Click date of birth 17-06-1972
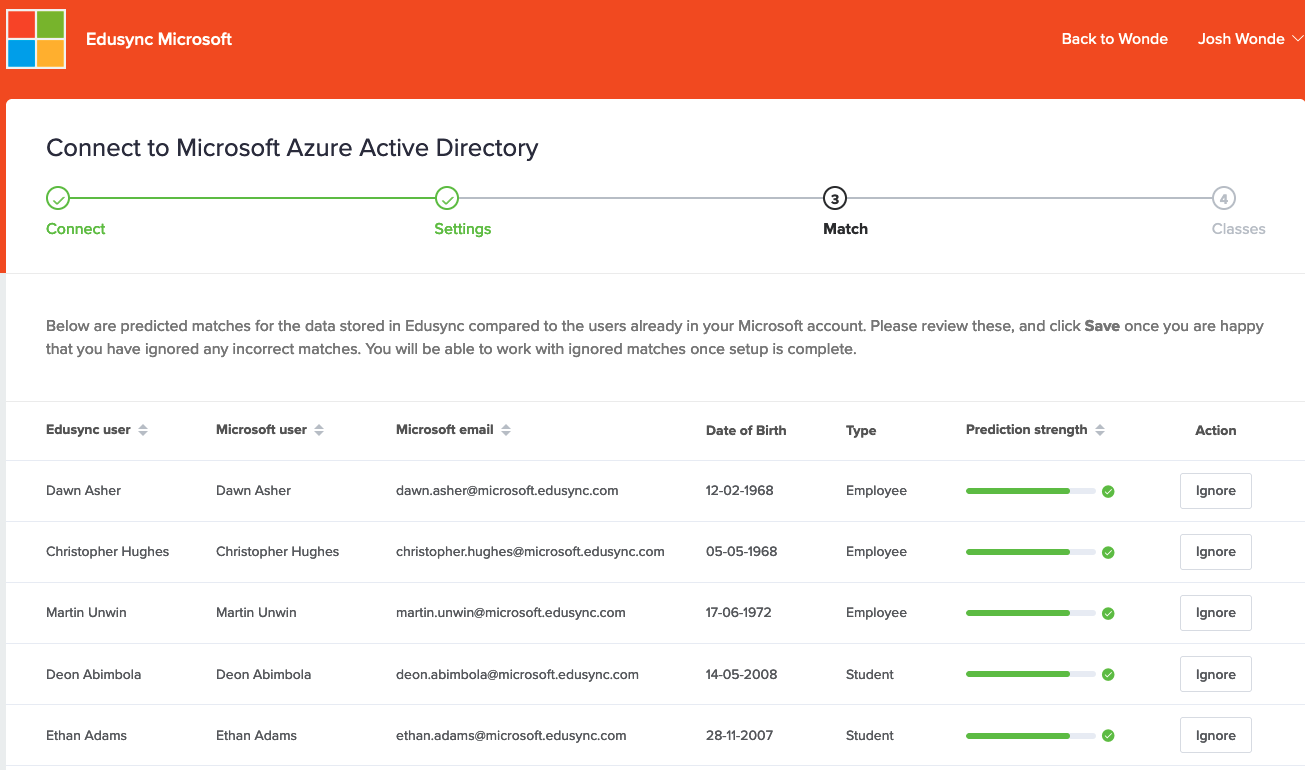1305x770 pixels. point(739,613)
